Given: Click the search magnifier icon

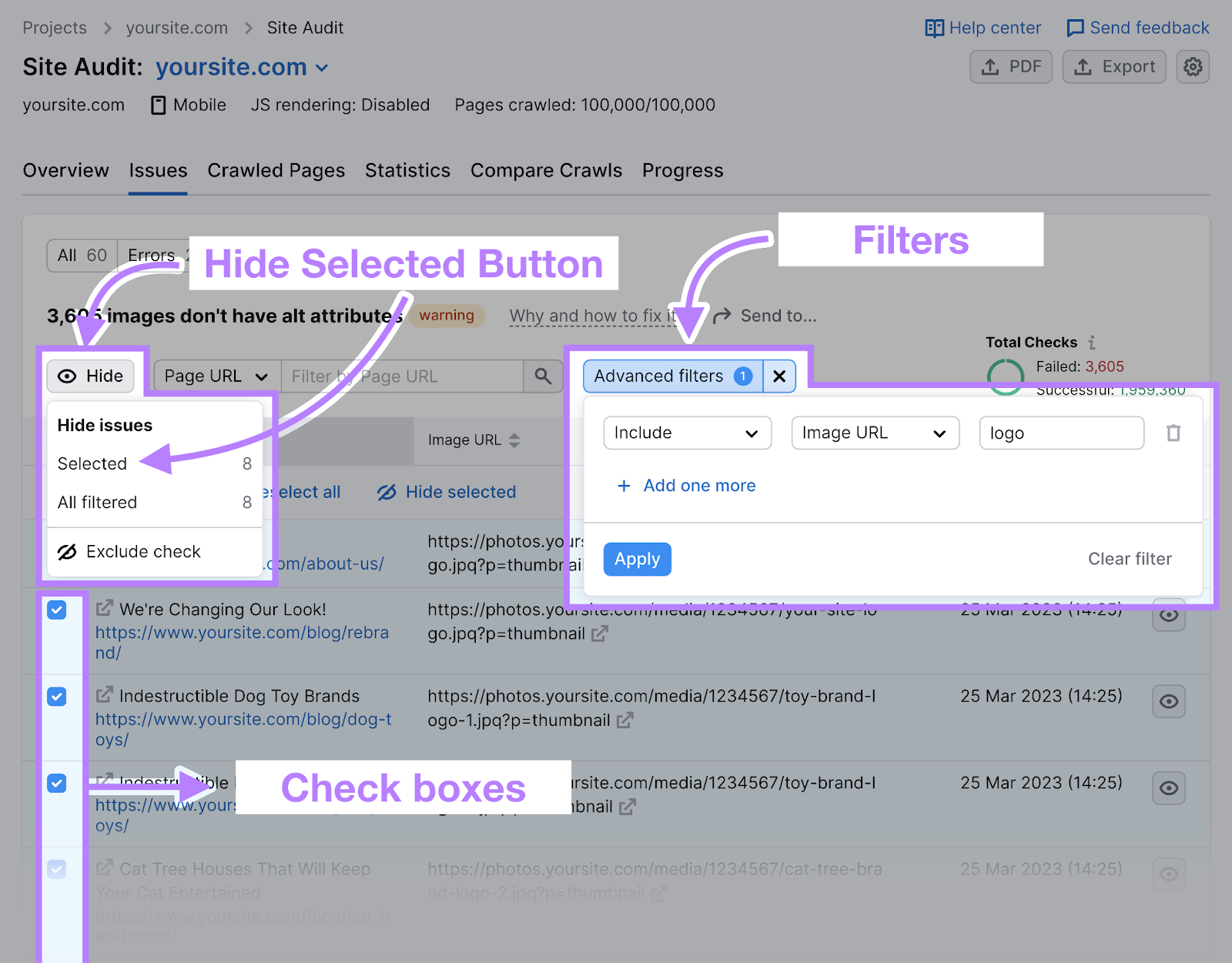Looking at the screenshot, I should (x=543, y=376).
